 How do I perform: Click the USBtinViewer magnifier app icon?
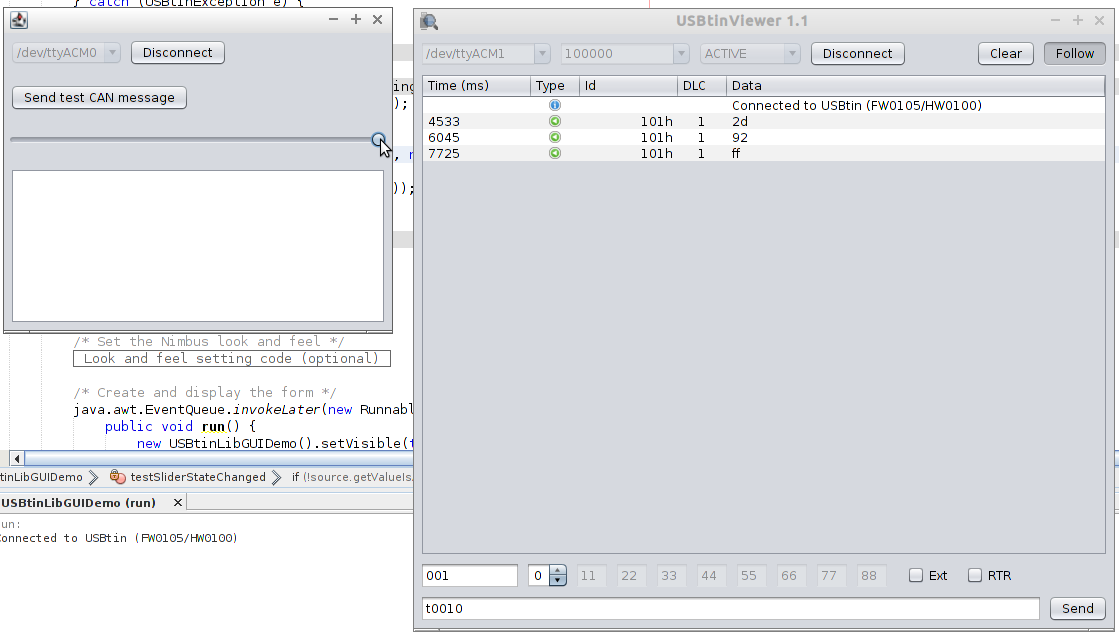(x=429, y=21)
